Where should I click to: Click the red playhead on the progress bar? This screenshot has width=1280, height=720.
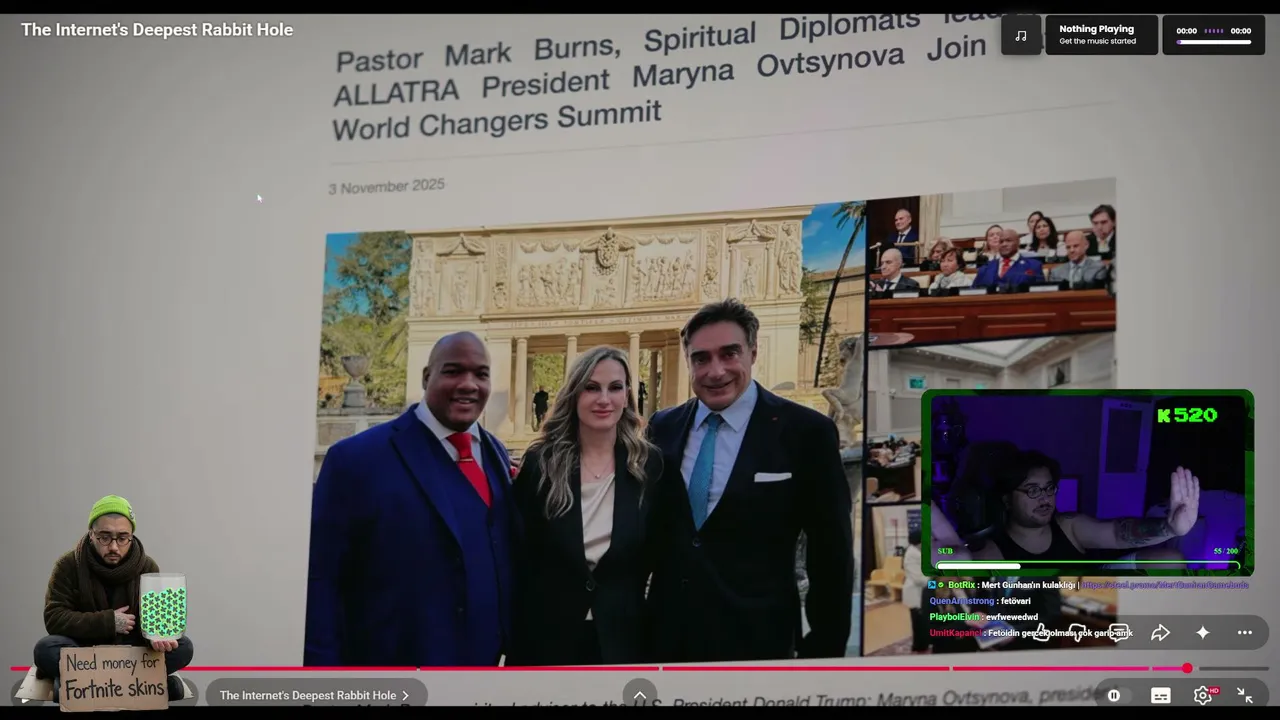[1187, 668]
